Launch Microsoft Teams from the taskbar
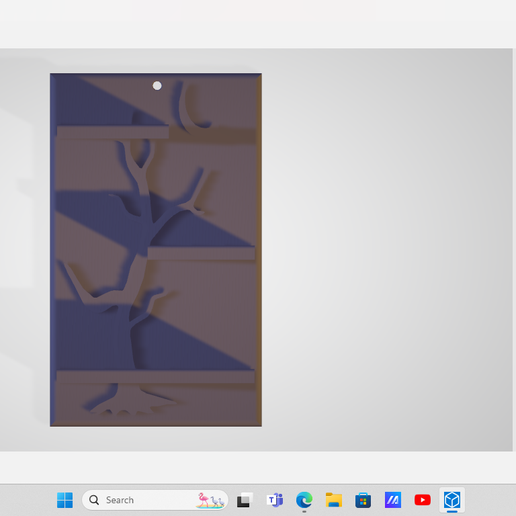Screen dimensions: 516x516 pos(275,500)
